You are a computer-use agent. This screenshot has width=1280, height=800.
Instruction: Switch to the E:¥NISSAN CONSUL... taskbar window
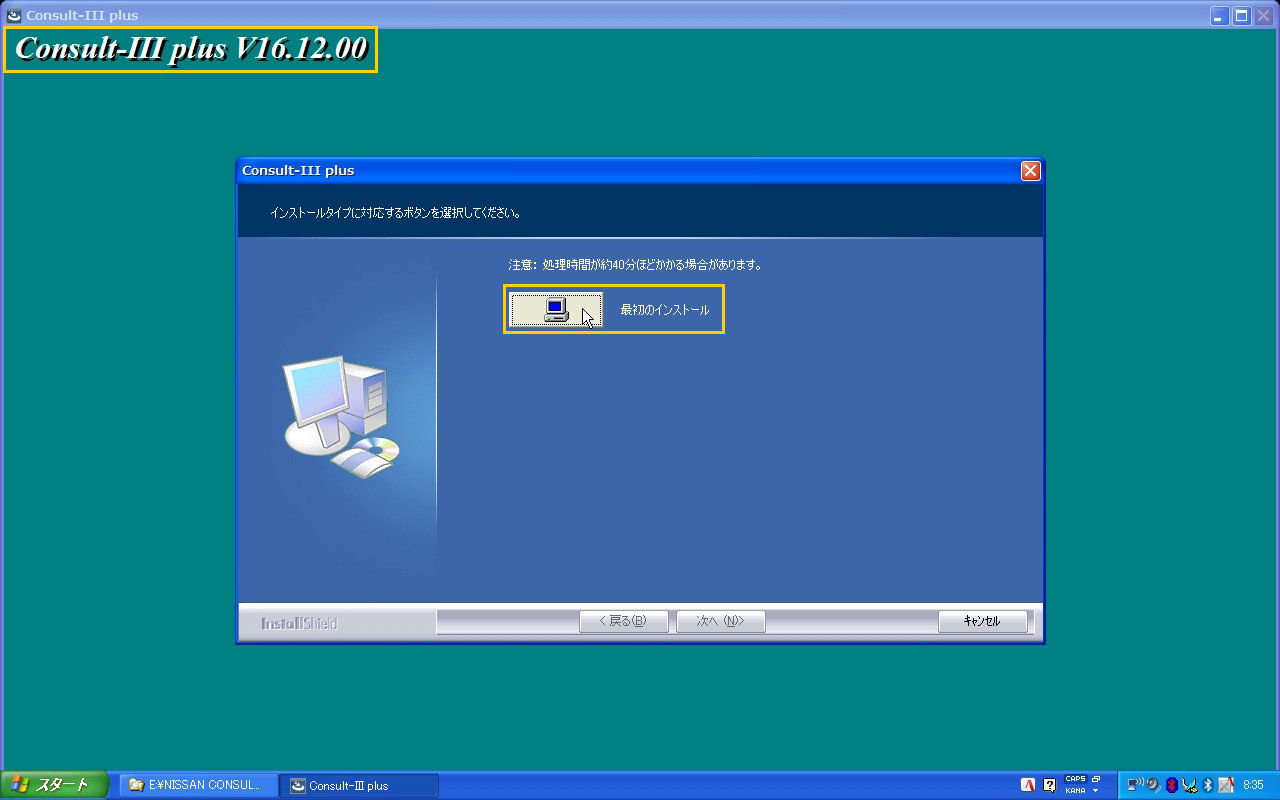199,786
